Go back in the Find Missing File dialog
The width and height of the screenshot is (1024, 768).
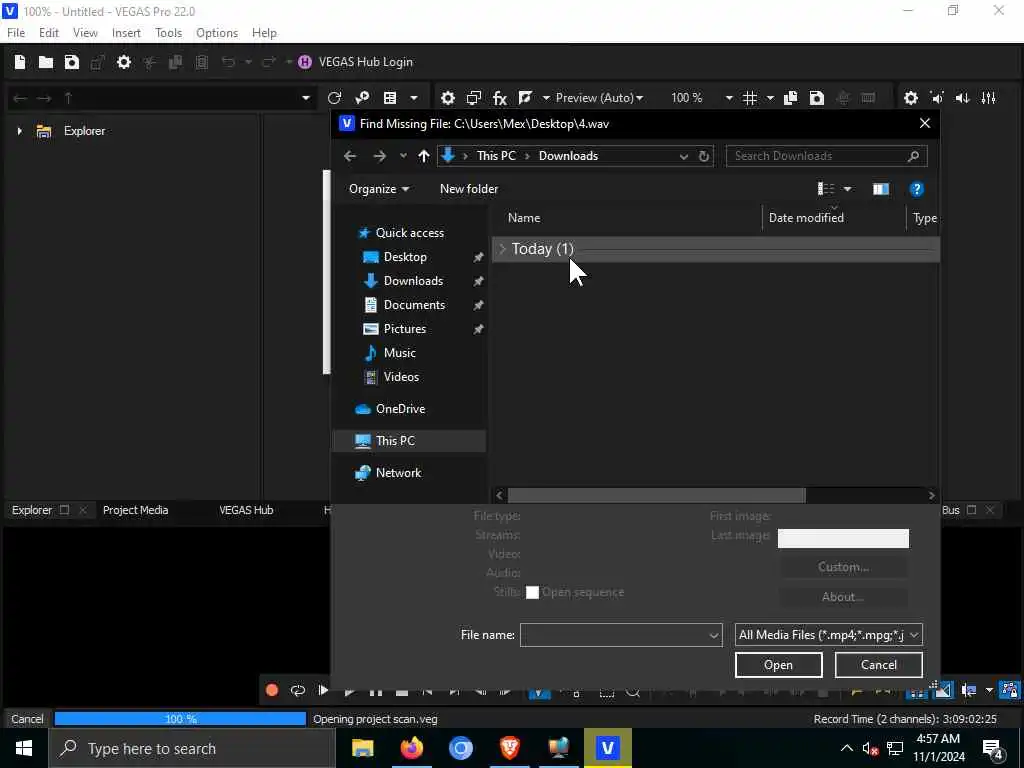click(x=350, y=156)
